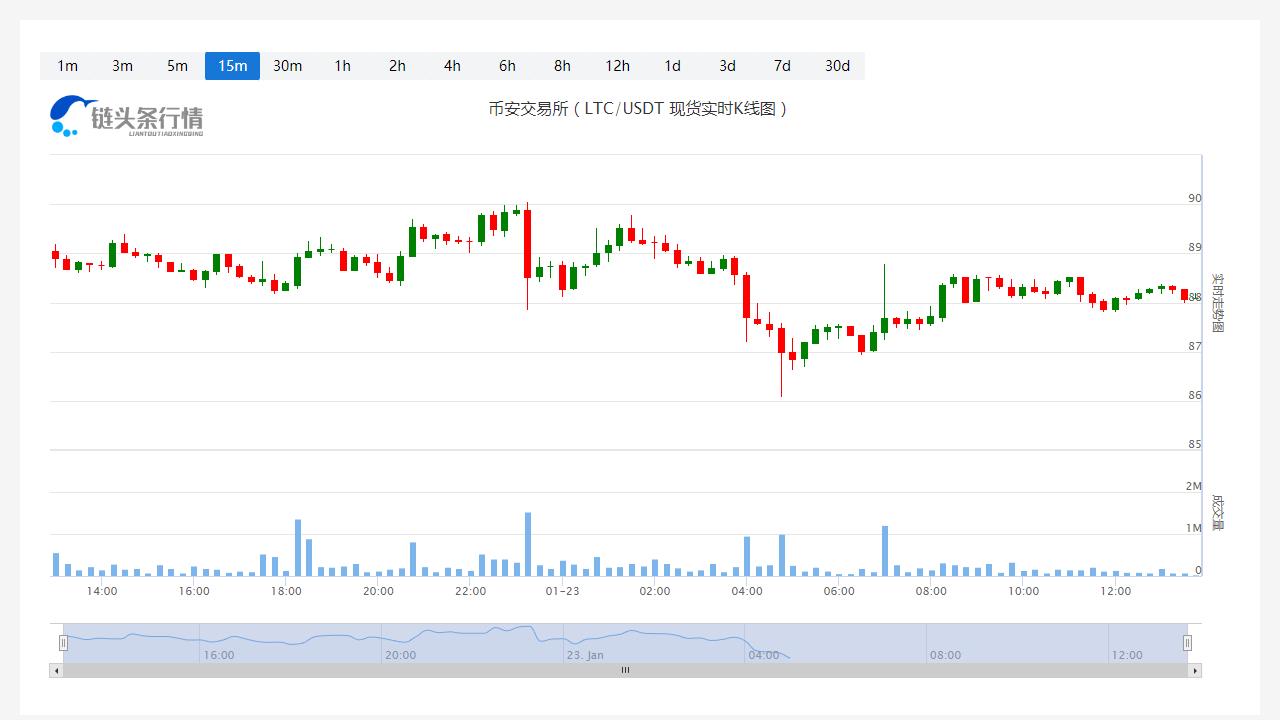Screen dimensions: 1280x720
Task: Choose the 4h interval tab
Action: pos(452,66)
